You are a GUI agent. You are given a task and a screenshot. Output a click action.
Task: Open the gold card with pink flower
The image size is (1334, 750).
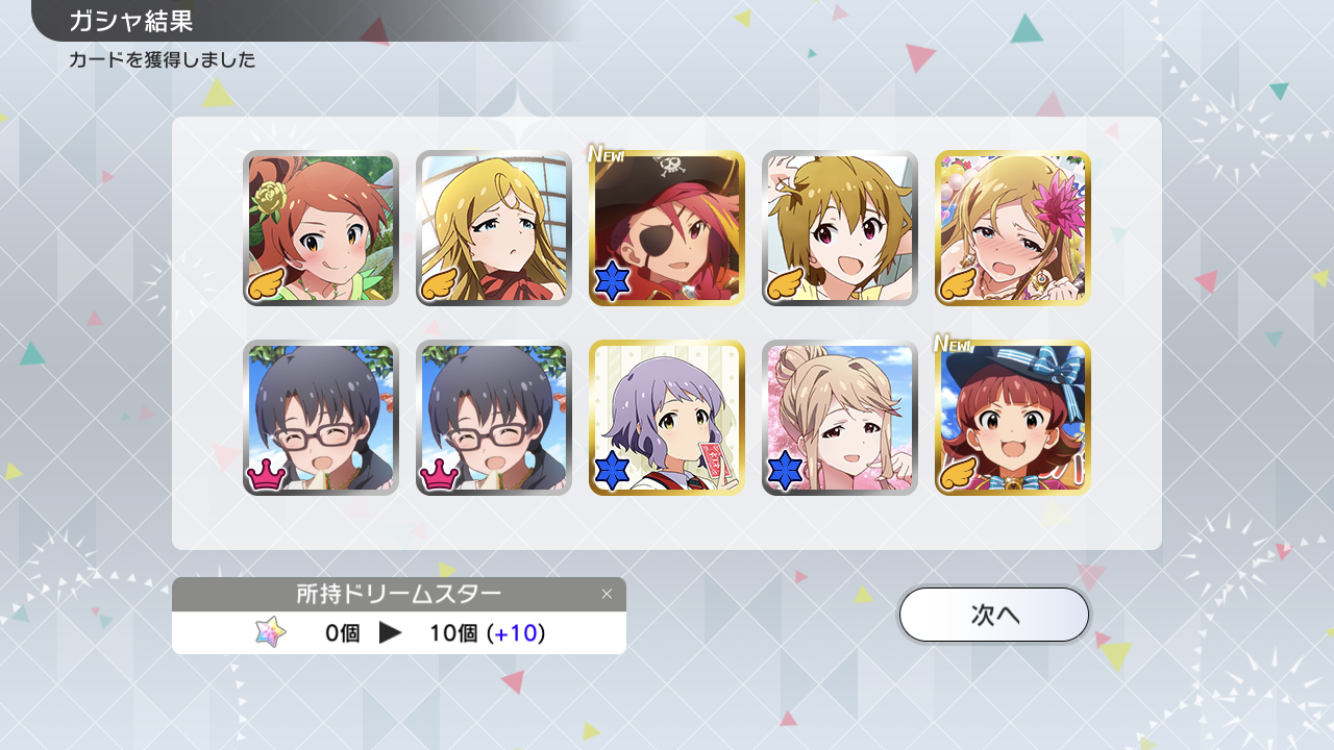1013,228
